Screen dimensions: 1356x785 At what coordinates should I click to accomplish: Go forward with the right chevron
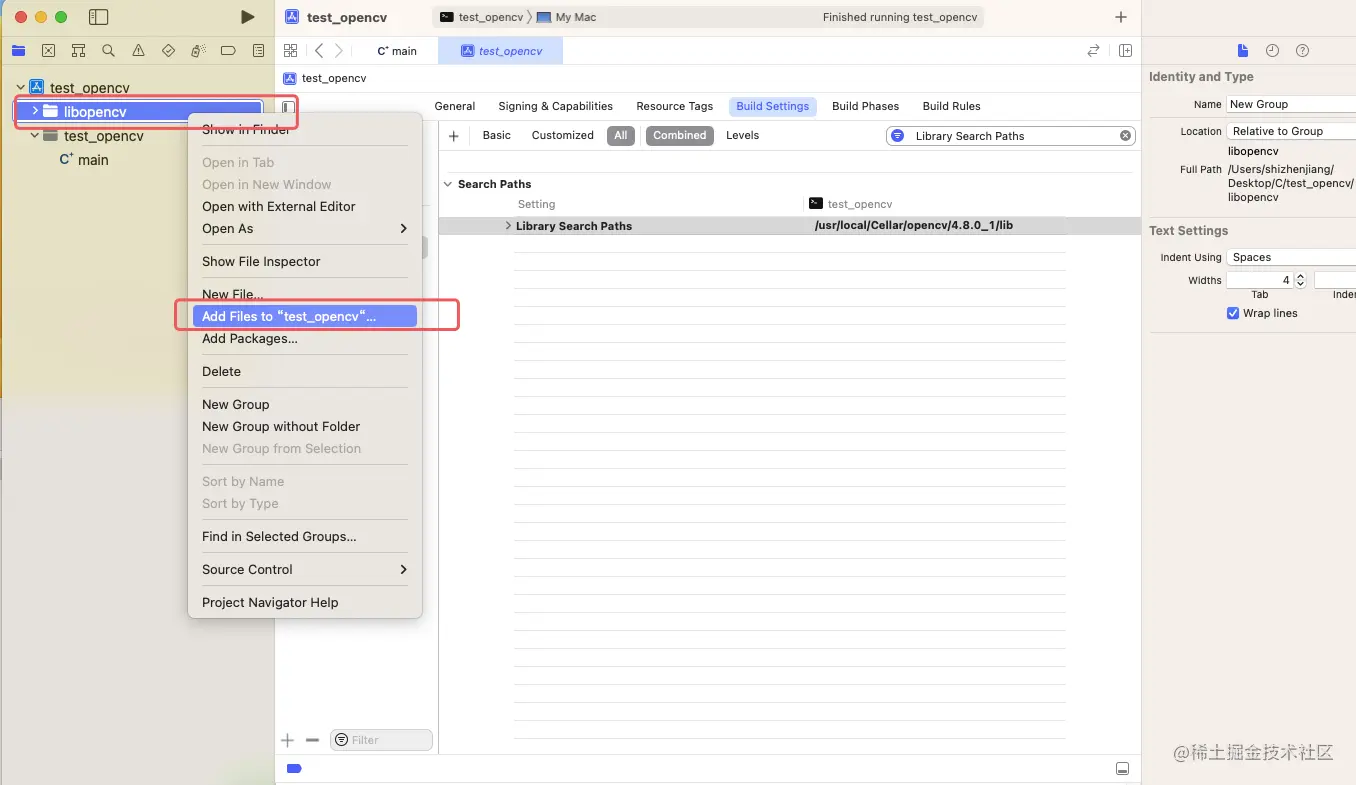(x=339, y=51)
